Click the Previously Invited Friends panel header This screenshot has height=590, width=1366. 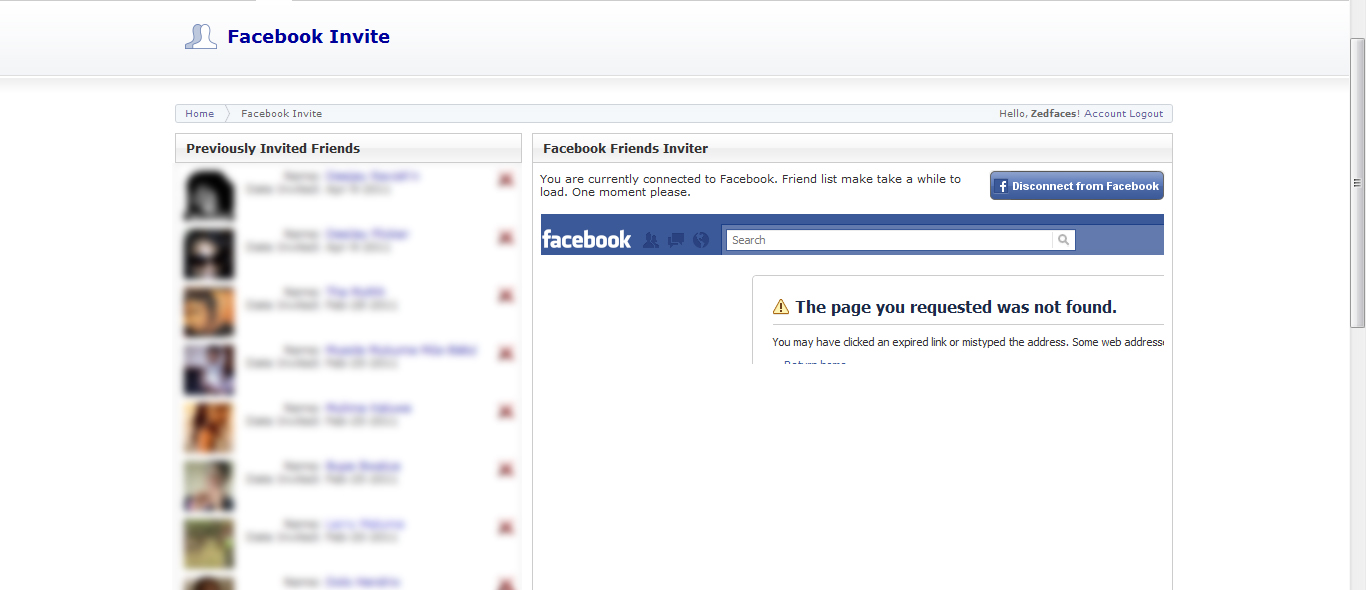348,148
